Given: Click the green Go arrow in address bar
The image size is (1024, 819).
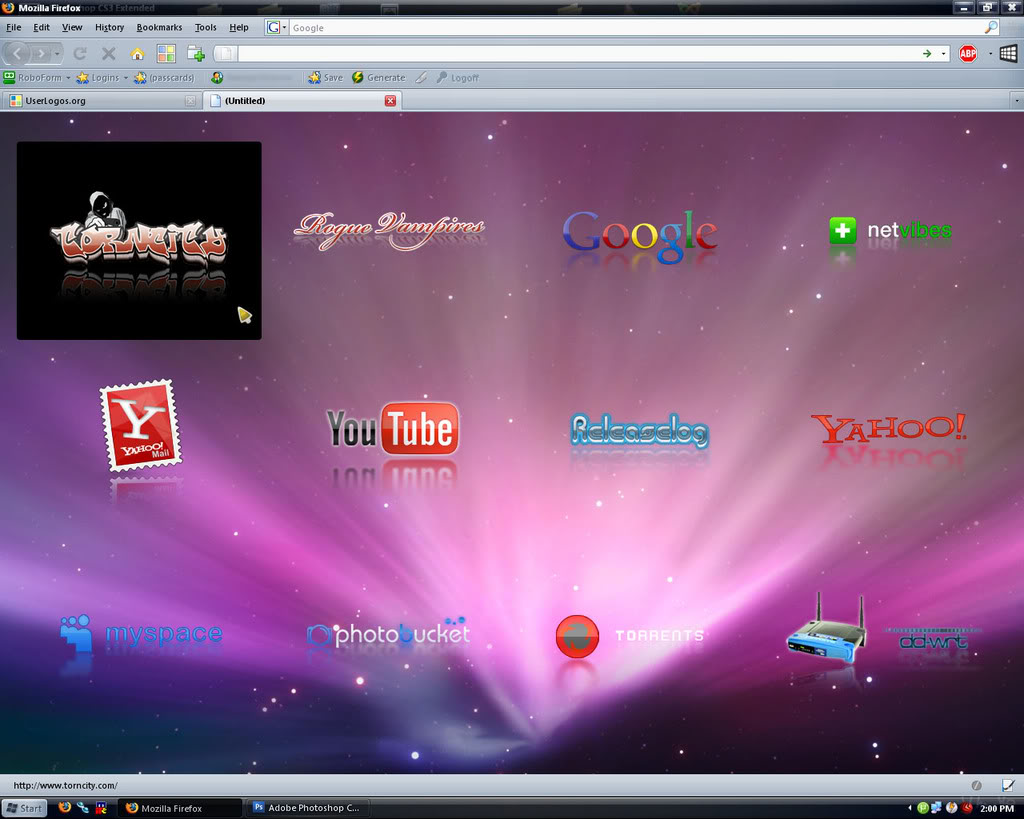Looking at the screenshot, I should [x=927, y=54].
